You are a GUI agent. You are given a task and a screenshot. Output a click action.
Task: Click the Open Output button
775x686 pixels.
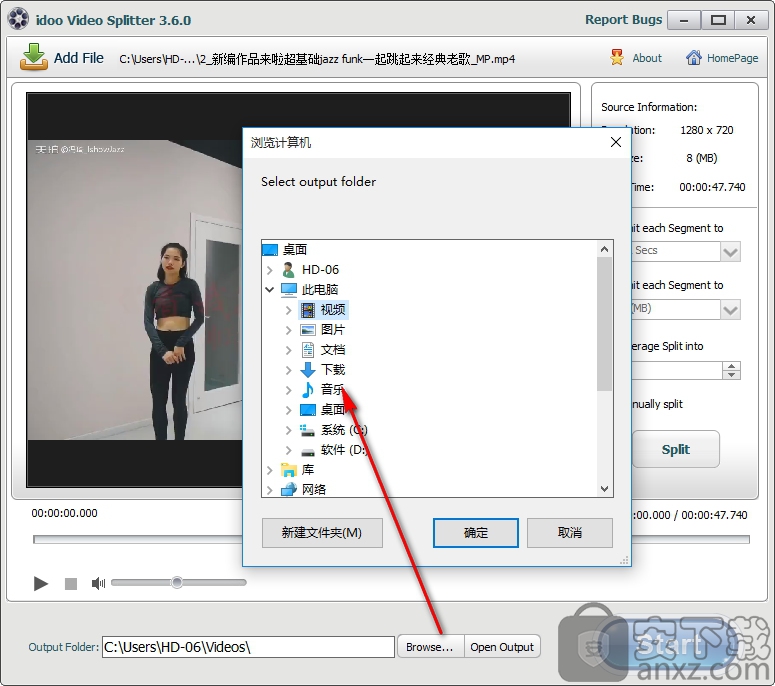(502, 647)
